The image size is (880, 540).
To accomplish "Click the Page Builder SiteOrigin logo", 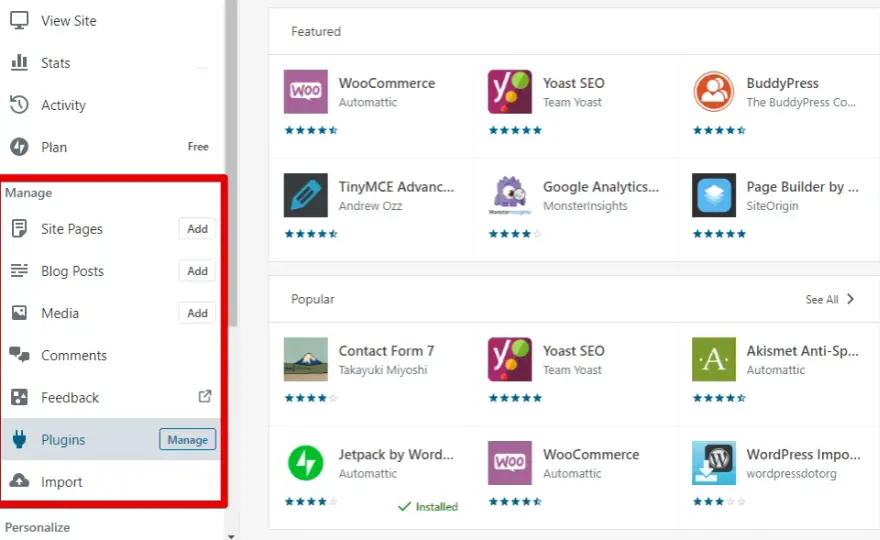I will [x=714, y=195].
